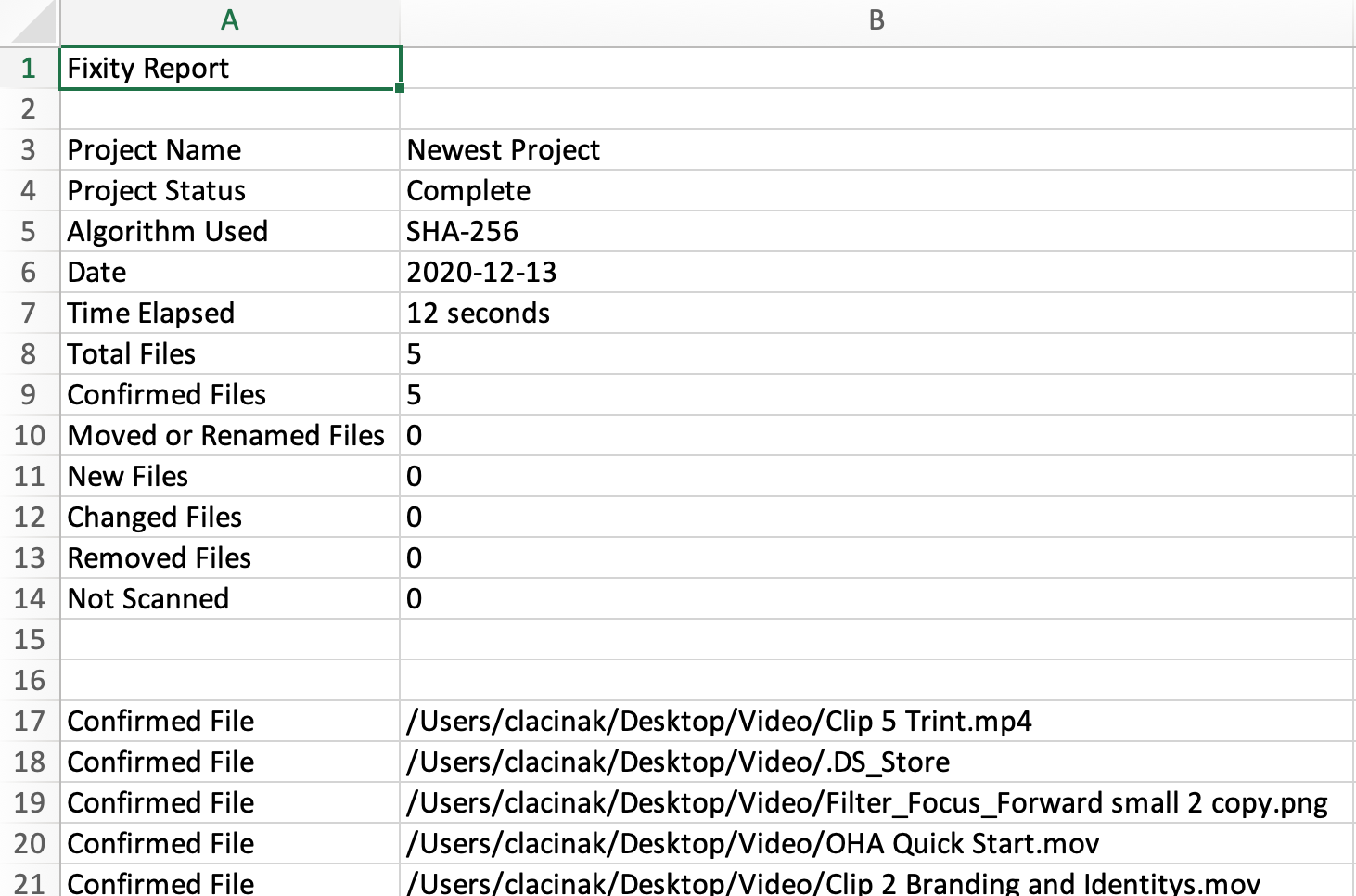Click the 'OHA Quick Start.mov' path cell
Image resolution: width=1356 pixels, height=896 pixels.
877,843
